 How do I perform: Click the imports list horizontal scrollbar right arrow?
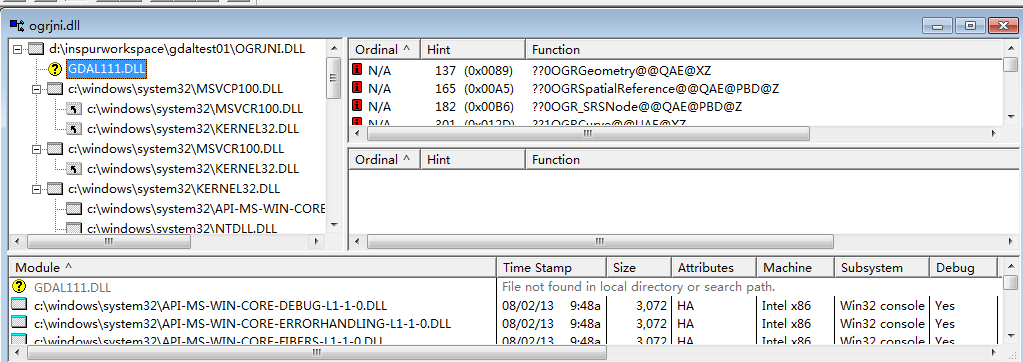point(994,133)
